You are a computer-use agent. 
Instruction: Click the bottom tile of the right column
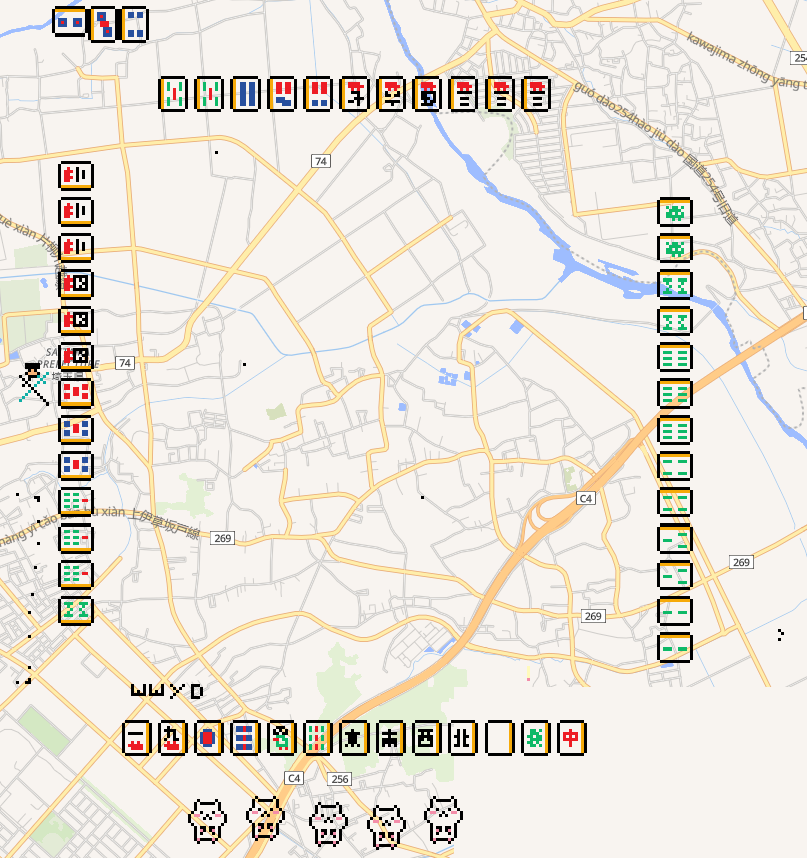click(675, 647)
